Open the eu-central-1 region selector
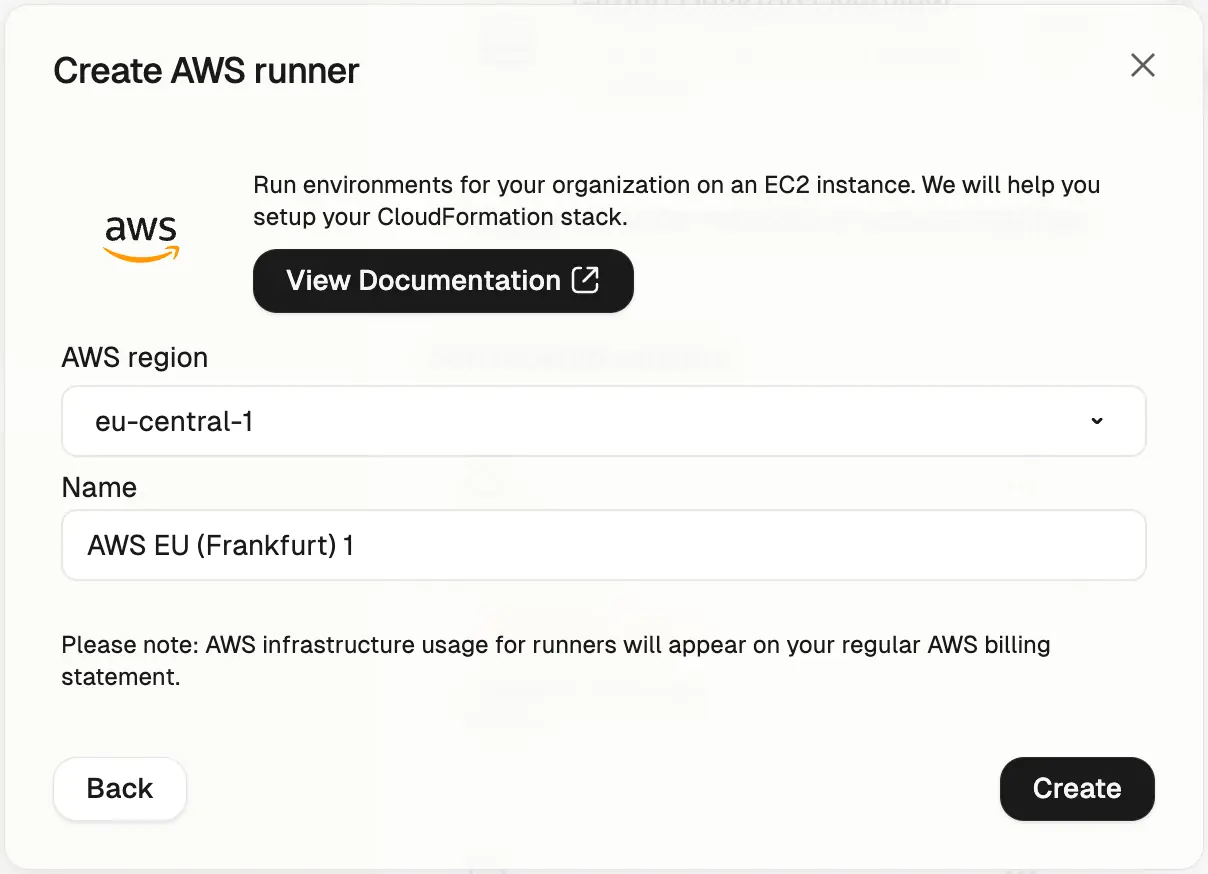 604,421
